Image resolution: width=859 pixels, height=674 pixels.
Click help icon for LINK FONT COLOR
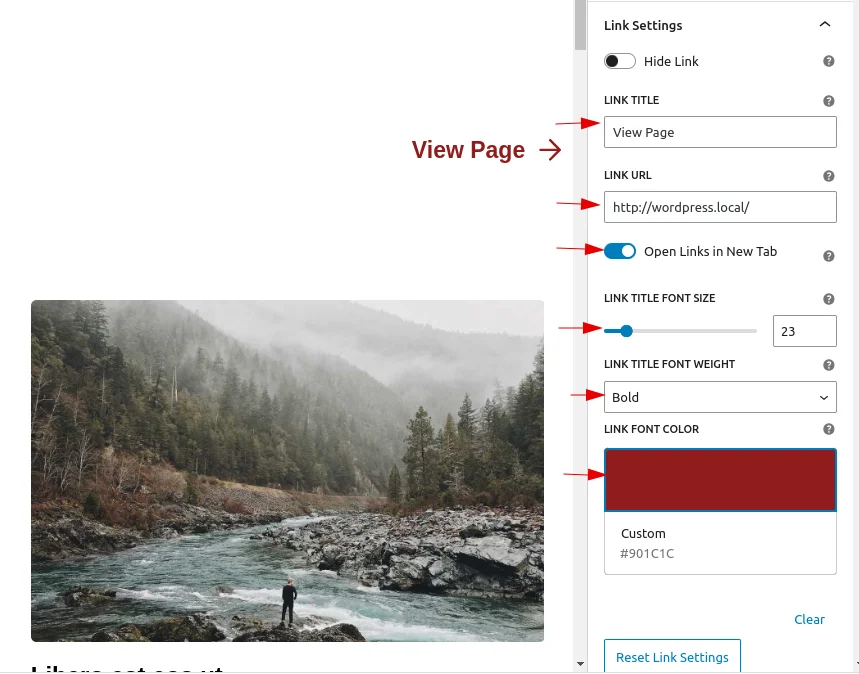tap(828, 429)
